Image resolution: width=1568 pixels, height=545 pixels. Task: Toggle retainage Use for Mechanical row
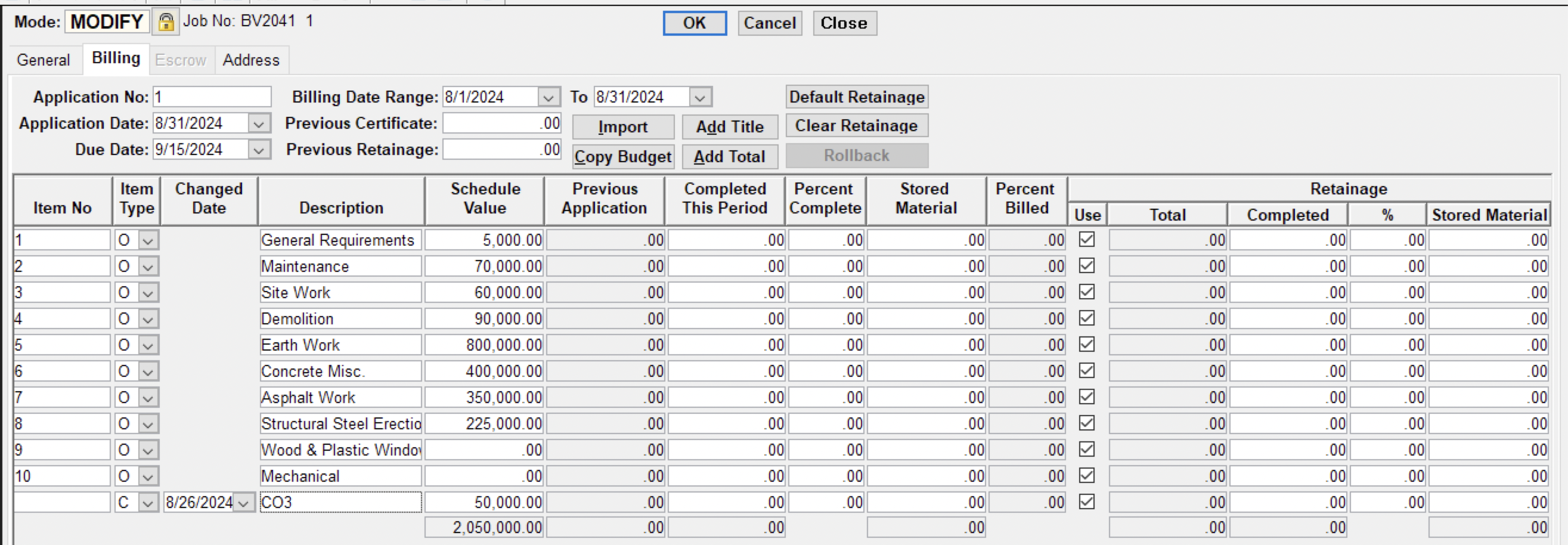[1086, 475]
